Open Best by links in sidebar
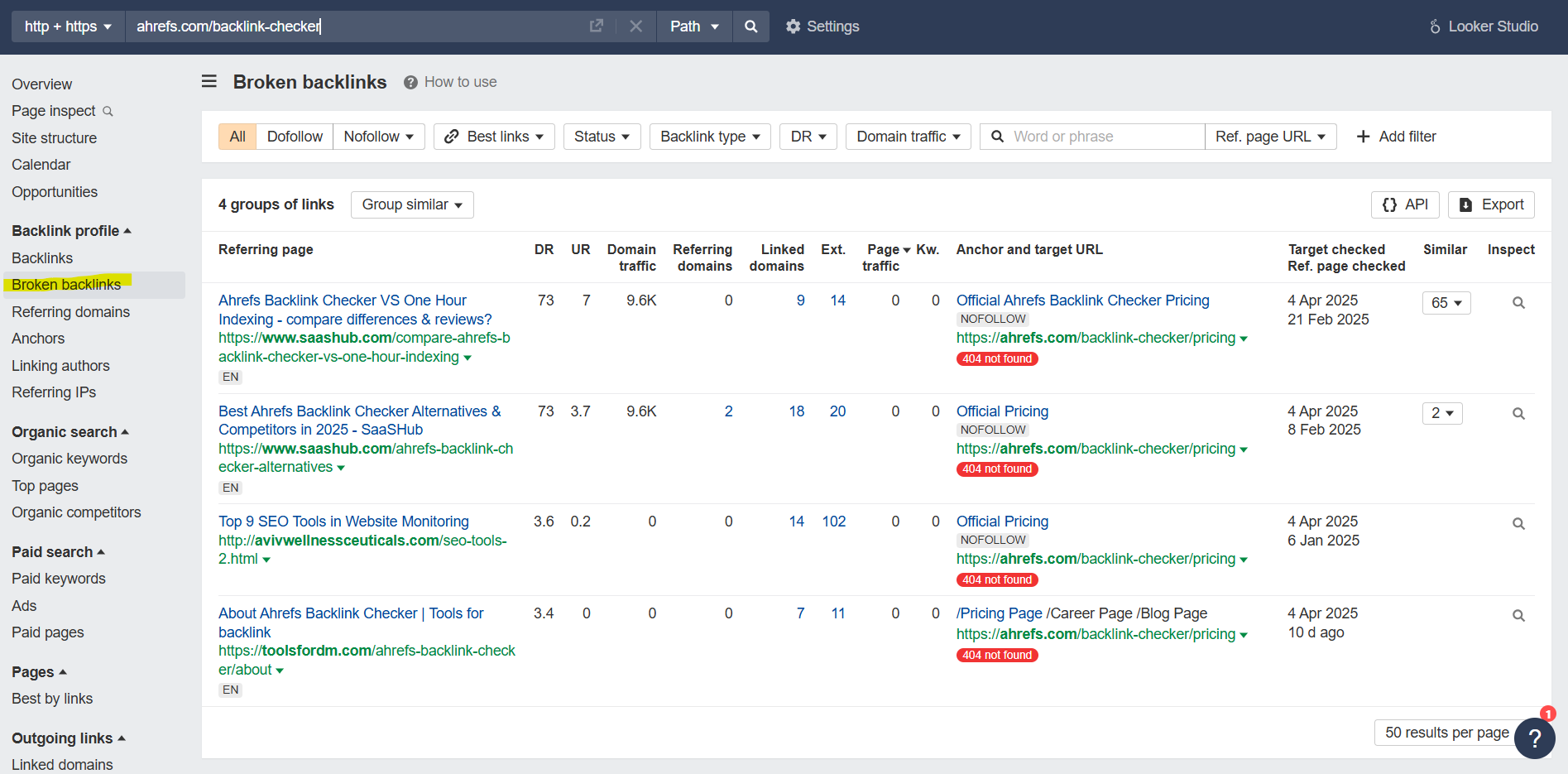Image resolution: width=1568 pixels, height=774 pixels. [52, 699]
